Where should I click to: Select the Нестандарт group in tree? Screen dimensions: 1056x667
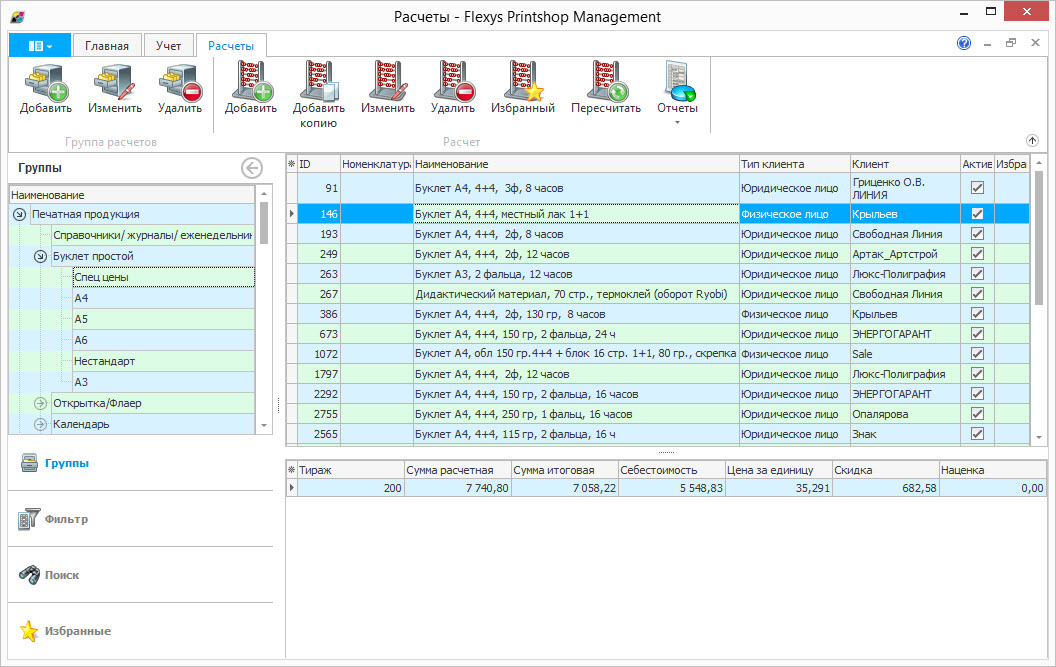coord(164,360)
